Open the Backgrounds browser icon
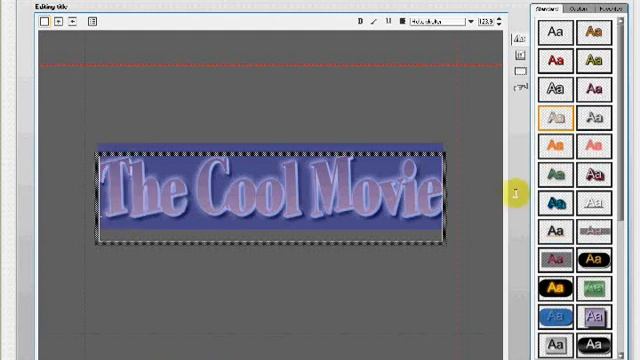 tap(520, 55)
